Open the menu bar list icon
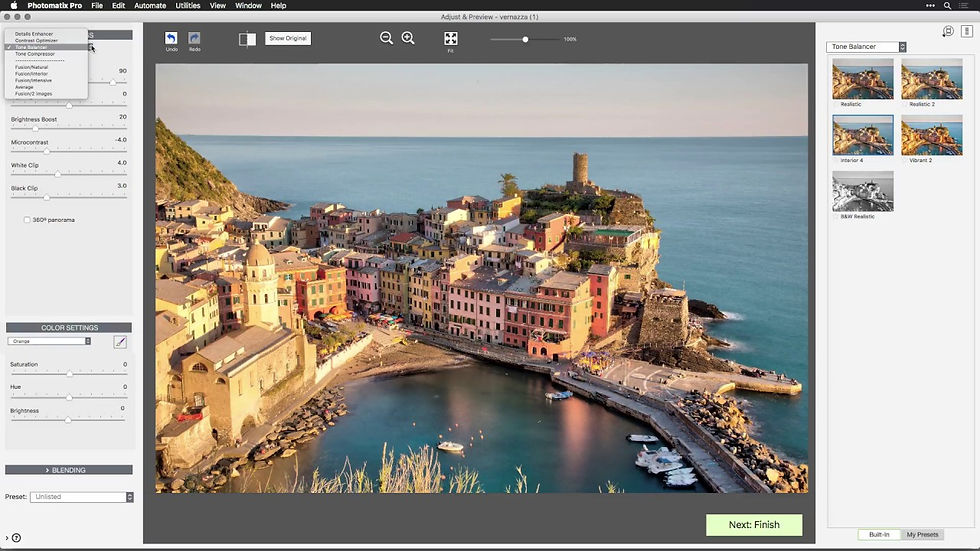The height and width of the screenshot is (551, 980). [x=964, y=5]
